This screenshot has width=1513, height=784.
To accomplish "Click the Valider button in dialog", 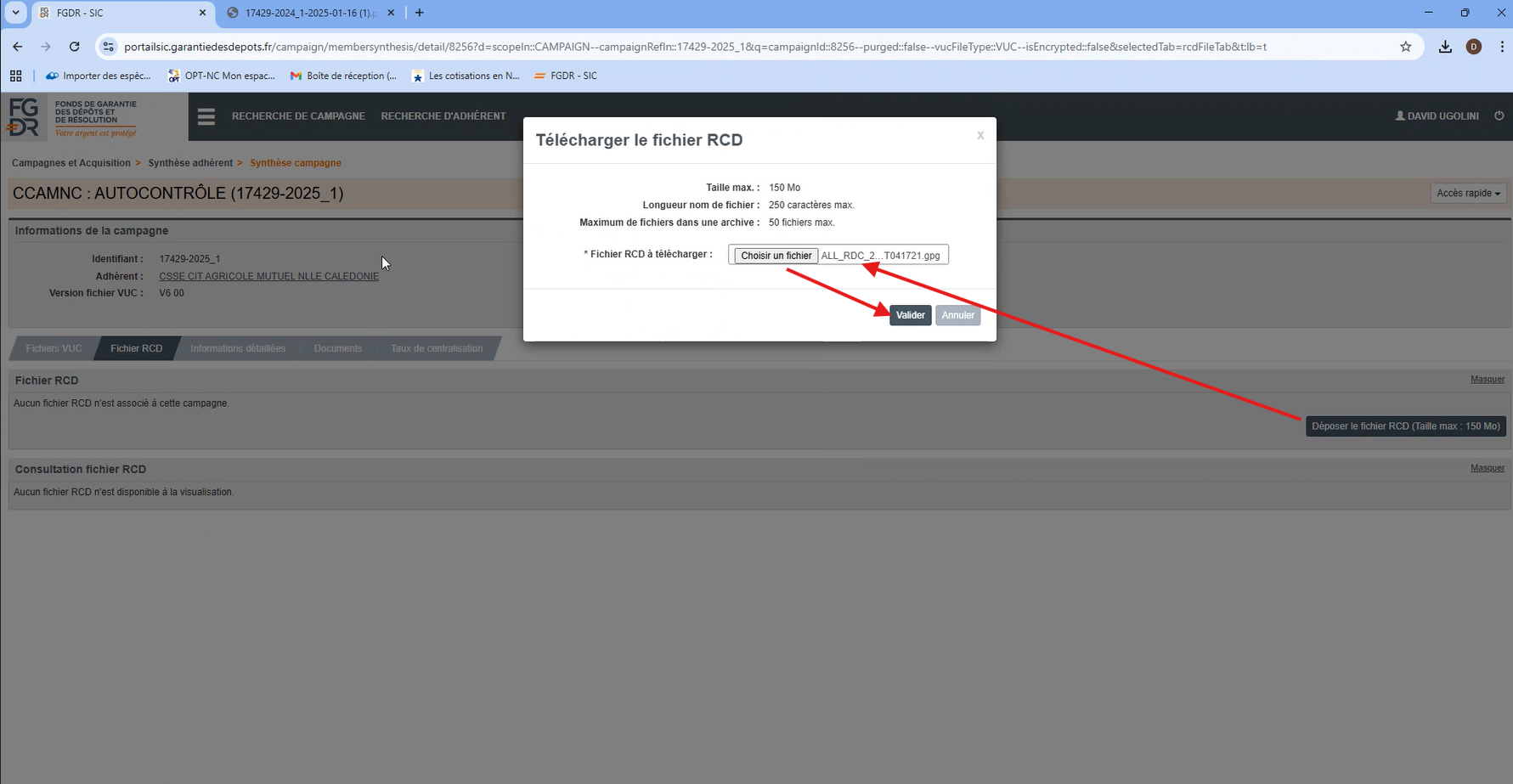I will coord(910,315).
